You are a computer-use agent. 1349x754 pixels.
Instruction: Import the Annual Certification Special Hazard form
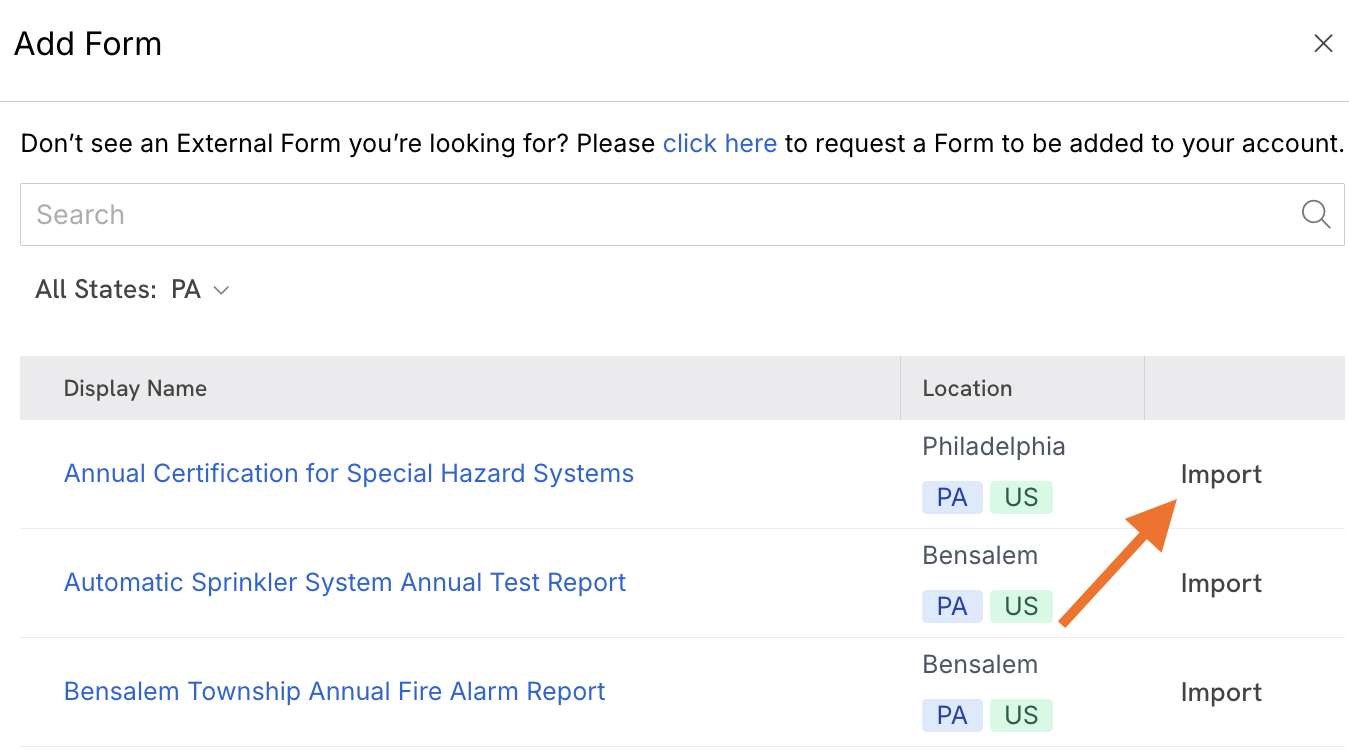coord(1221,474)
